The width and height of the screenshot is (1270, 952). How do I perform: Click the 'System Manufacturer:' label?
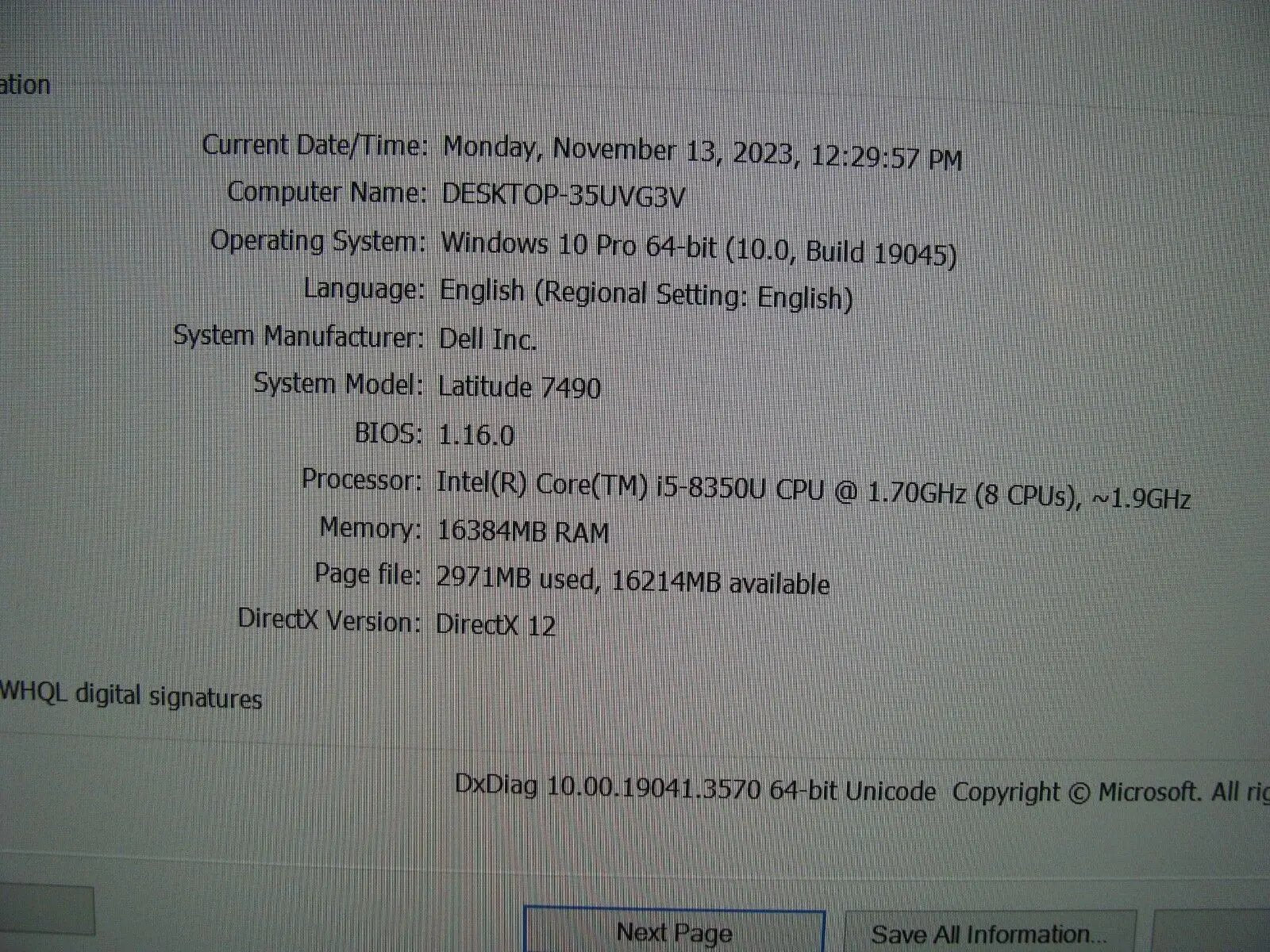point(298,336)
